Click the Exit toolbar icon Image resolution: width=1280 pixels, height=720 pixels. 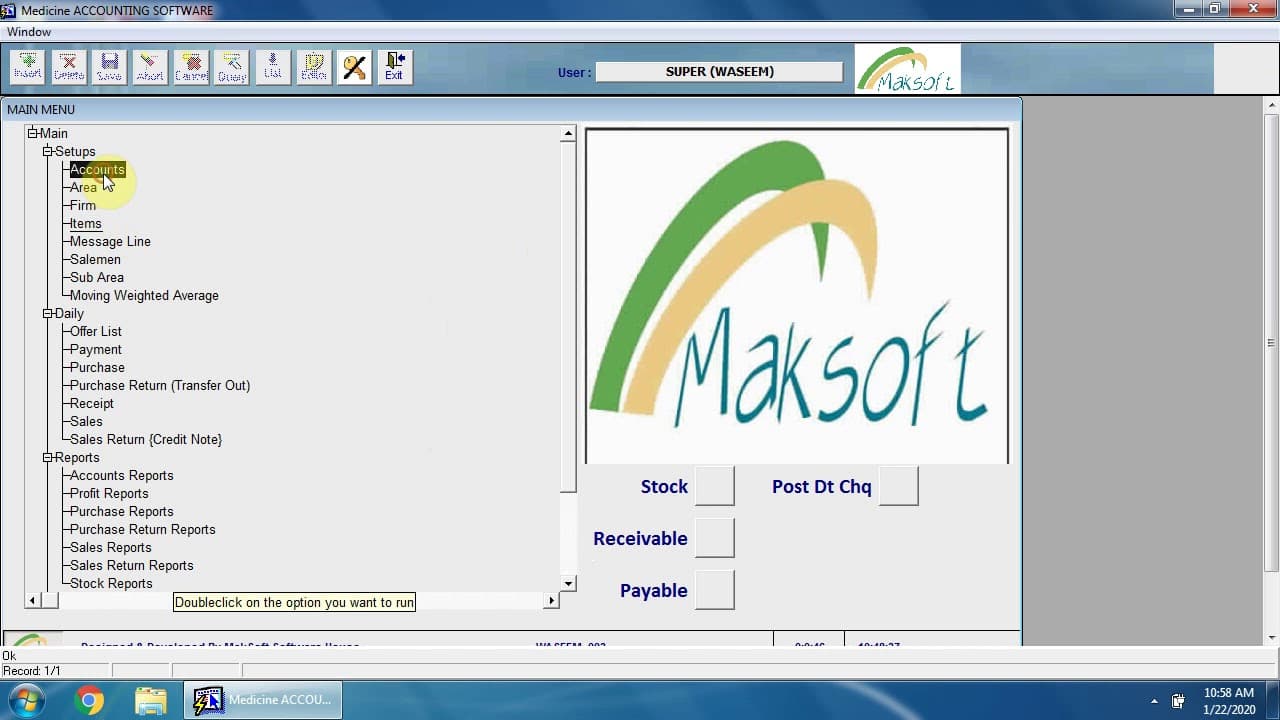(x=395, y=67)
